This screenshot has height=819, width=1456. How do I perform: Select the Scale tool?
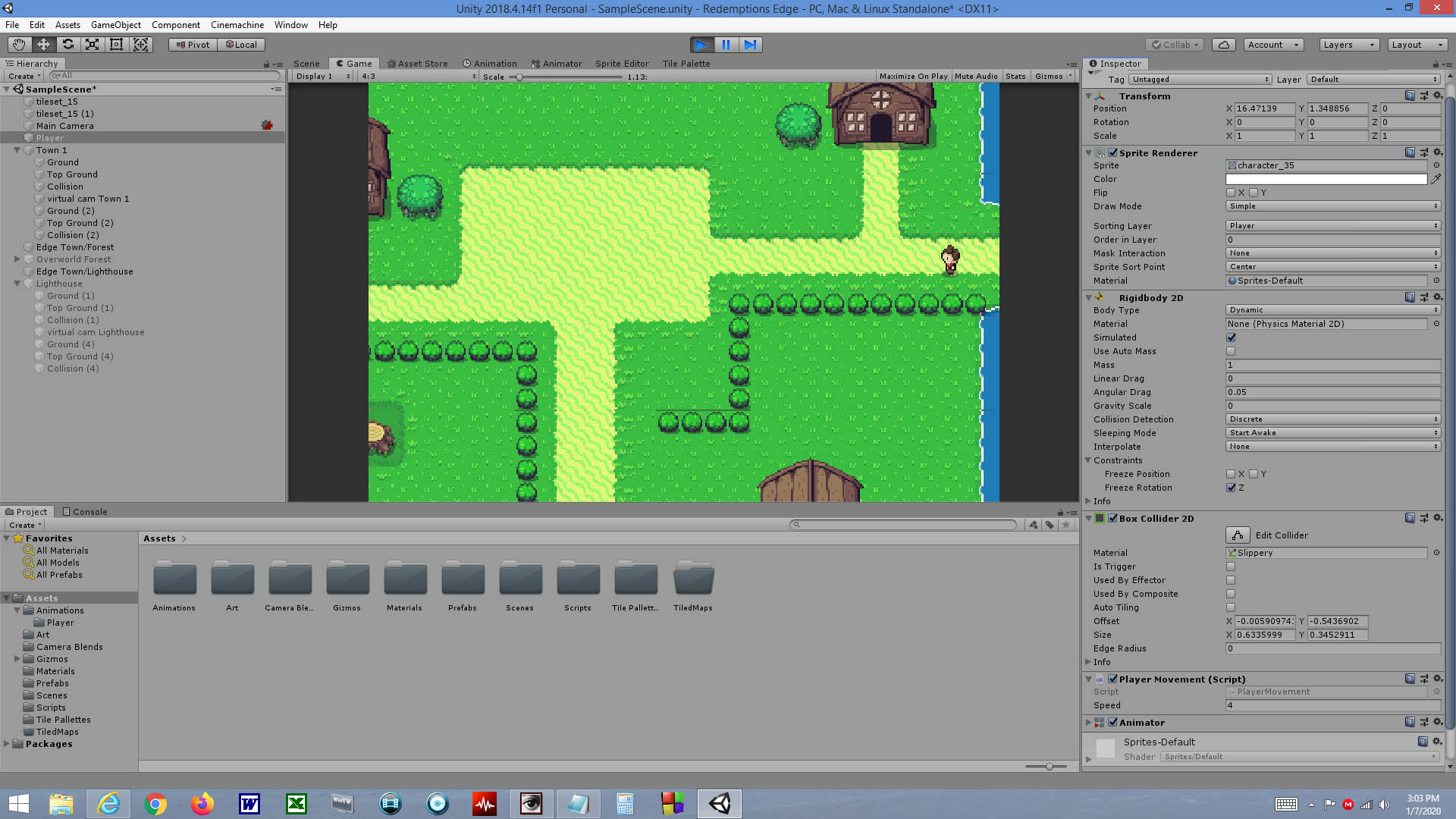(x=92, y=45)
